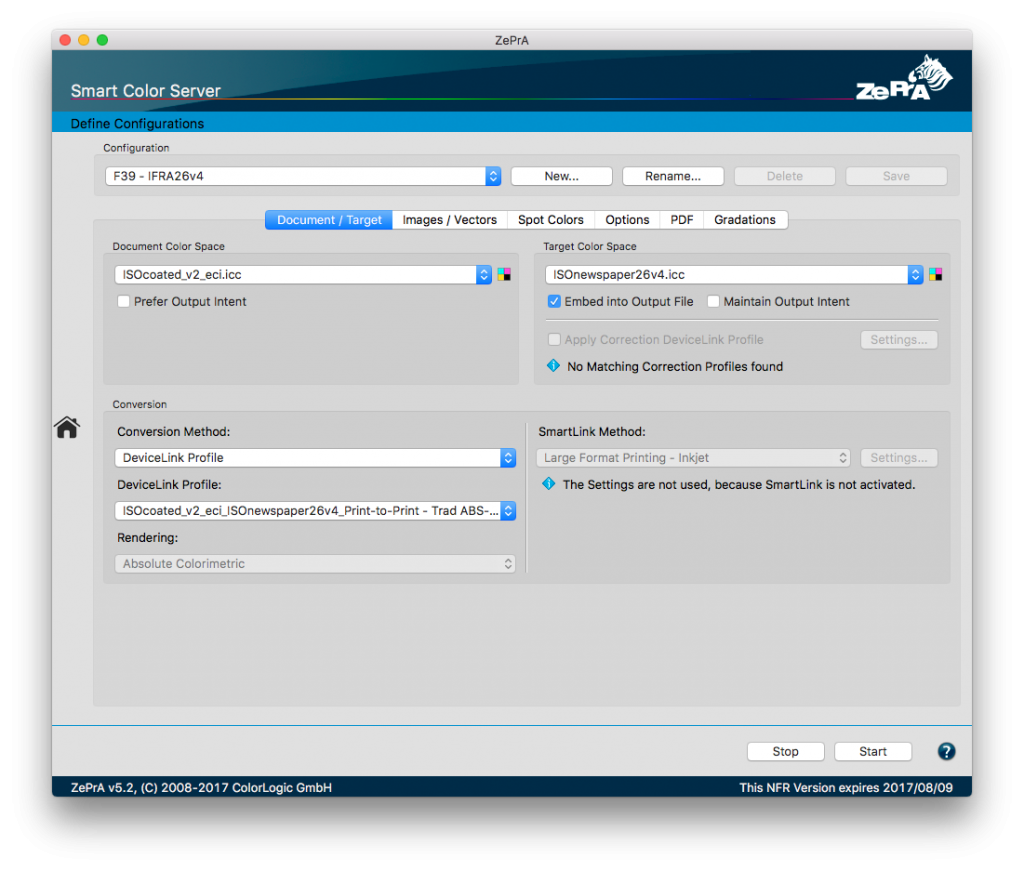The height and width of the screenshot is (871, 1024).
Task: Click ZePrA v5.2 copyright text
Action: (201, 787)
